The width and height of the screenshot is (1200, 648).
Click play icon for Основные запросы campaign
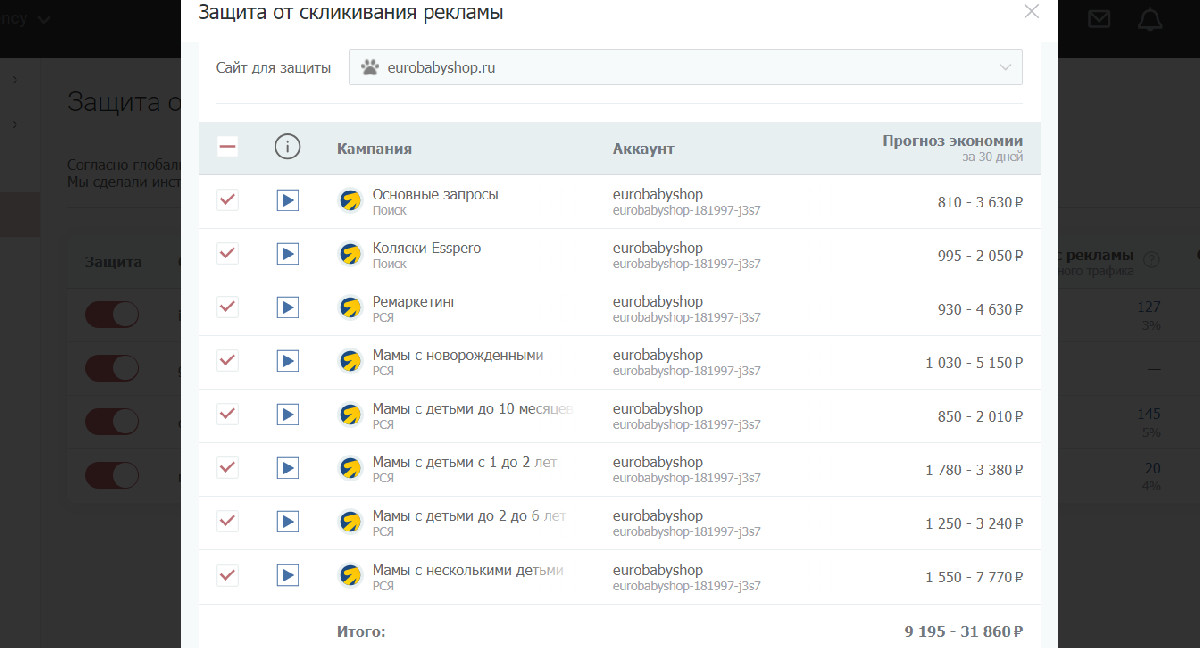pos(288,201)
